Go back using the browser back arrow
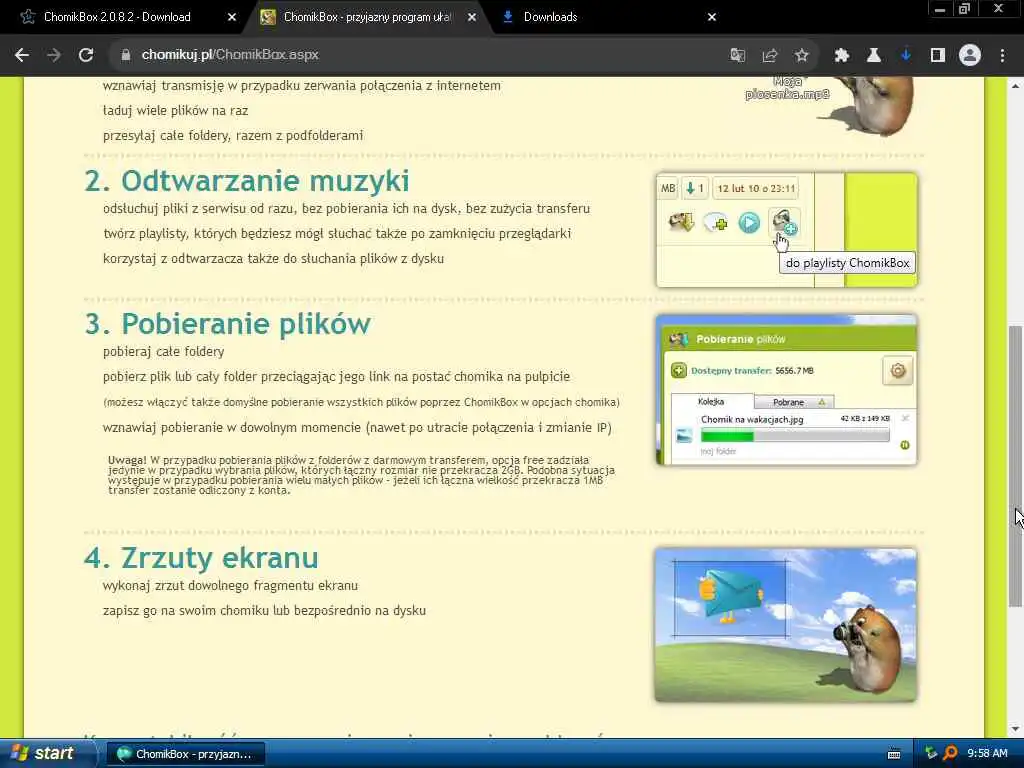The width and height of the screenshot is (1024, 768). [22, 56]
